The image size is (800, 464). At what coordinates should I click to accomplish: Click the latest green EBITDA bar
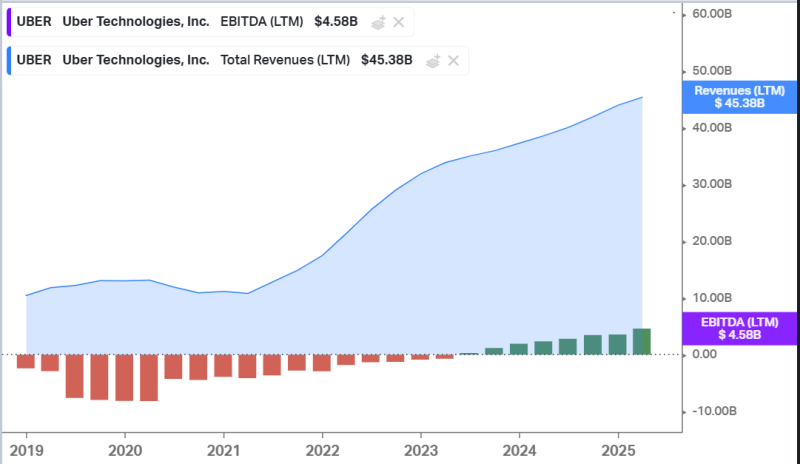pyautogui.click(x=642, y=341)
